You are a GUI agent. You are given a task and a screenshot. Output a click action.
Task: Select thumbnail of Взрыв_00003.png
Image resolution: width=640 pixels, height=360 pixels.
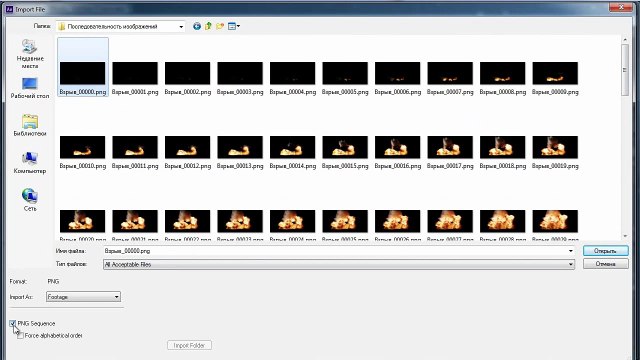(x=240, y=73)
